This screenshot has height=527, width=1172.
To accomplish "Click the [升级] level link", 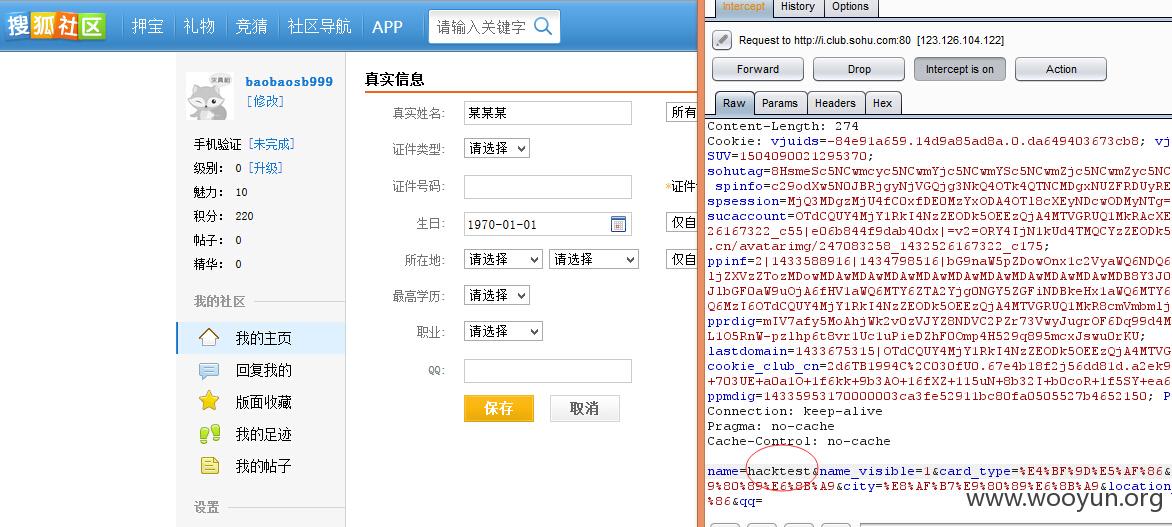I will (x=267, y=167).
